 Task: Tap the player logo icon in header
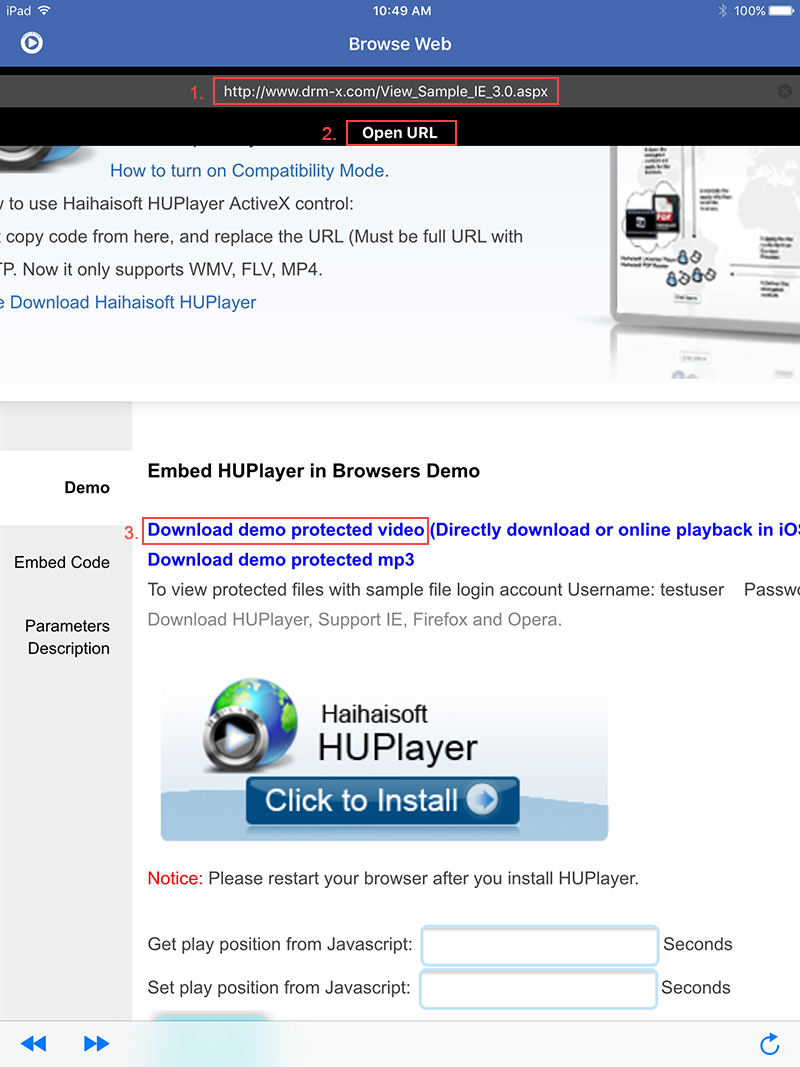click(x=31, y=43)
